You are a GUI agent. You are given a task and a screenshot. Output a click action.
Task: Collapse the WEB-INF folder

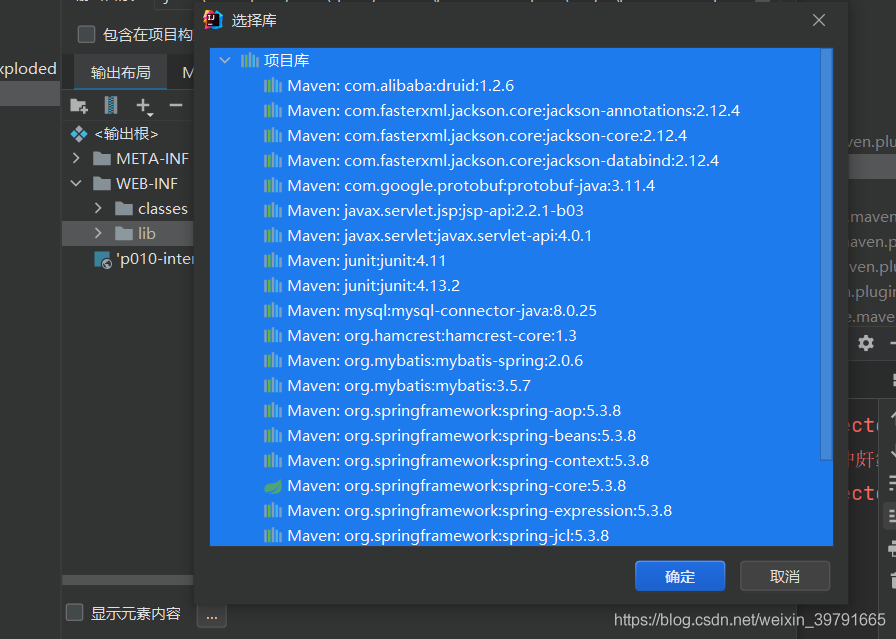pos(76,183)
